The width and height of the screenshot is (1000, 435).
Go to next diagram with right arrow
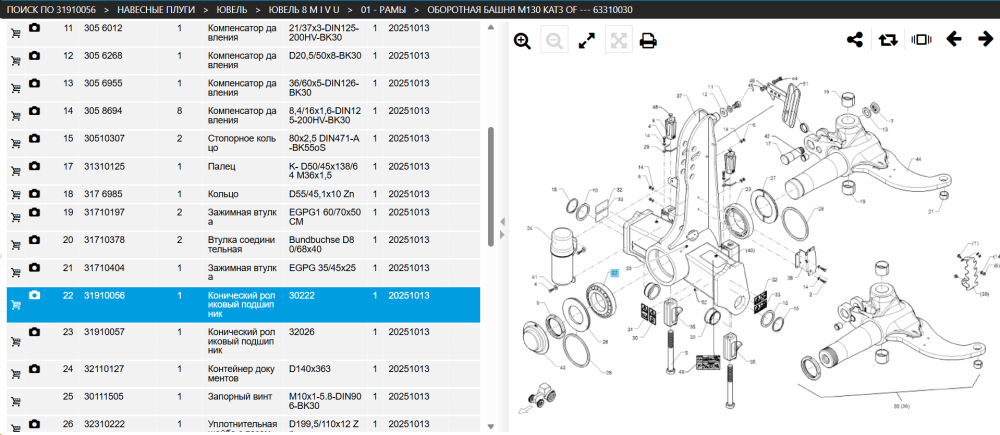click(986, 40)
